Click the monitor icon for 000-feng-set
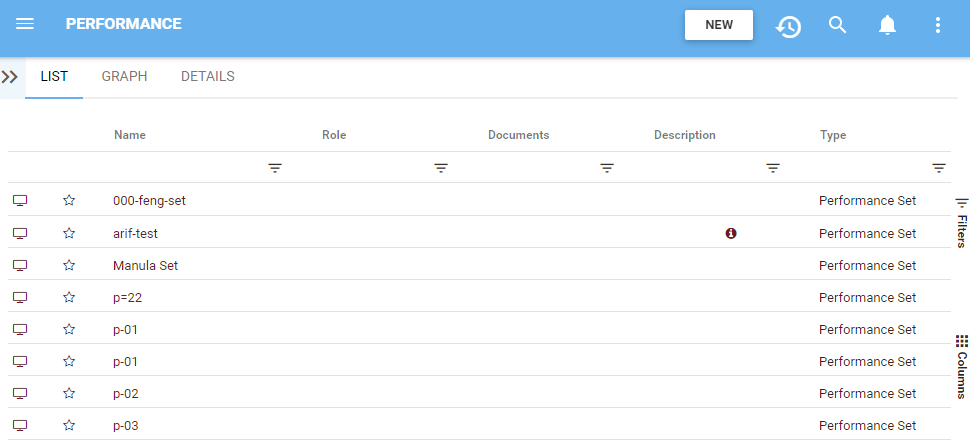 [20, 200]
